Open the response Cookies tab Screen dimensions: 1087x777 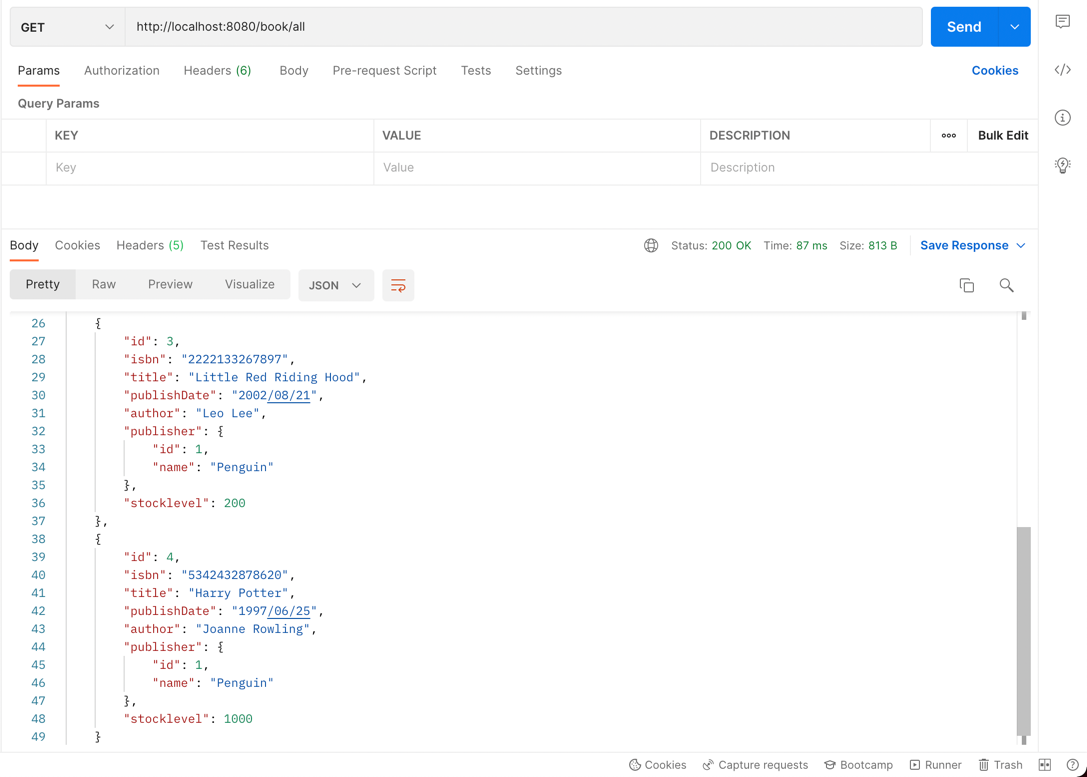[x=77, y=245]
